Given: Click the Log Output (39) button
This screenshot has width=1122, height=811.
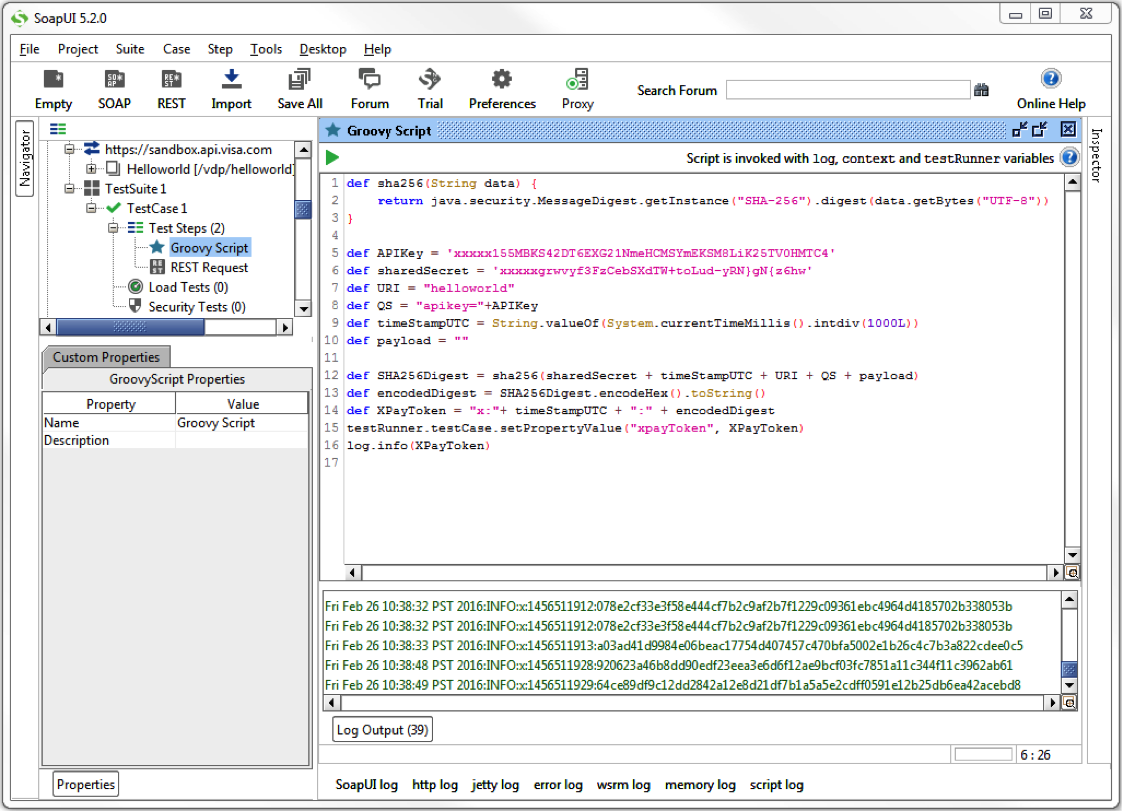Looking at the screenshot, I should click(x=382, y=730).
